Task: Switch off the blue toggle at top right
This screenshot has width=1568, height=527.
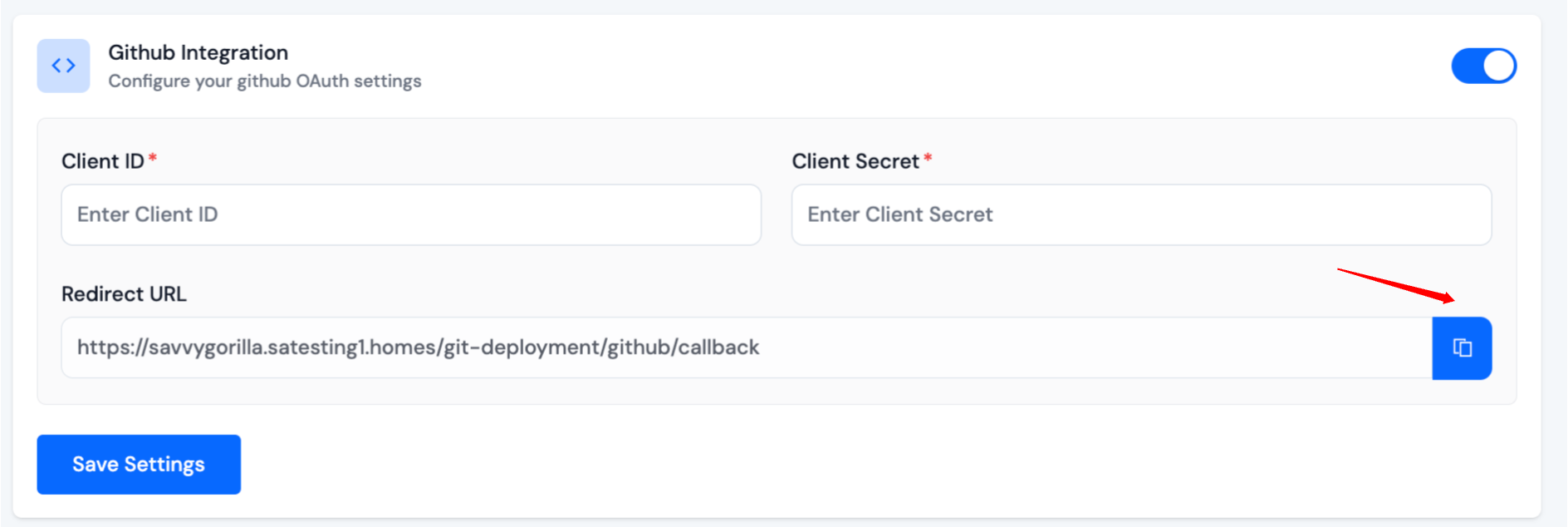Action: click(x=1483, y=65)
